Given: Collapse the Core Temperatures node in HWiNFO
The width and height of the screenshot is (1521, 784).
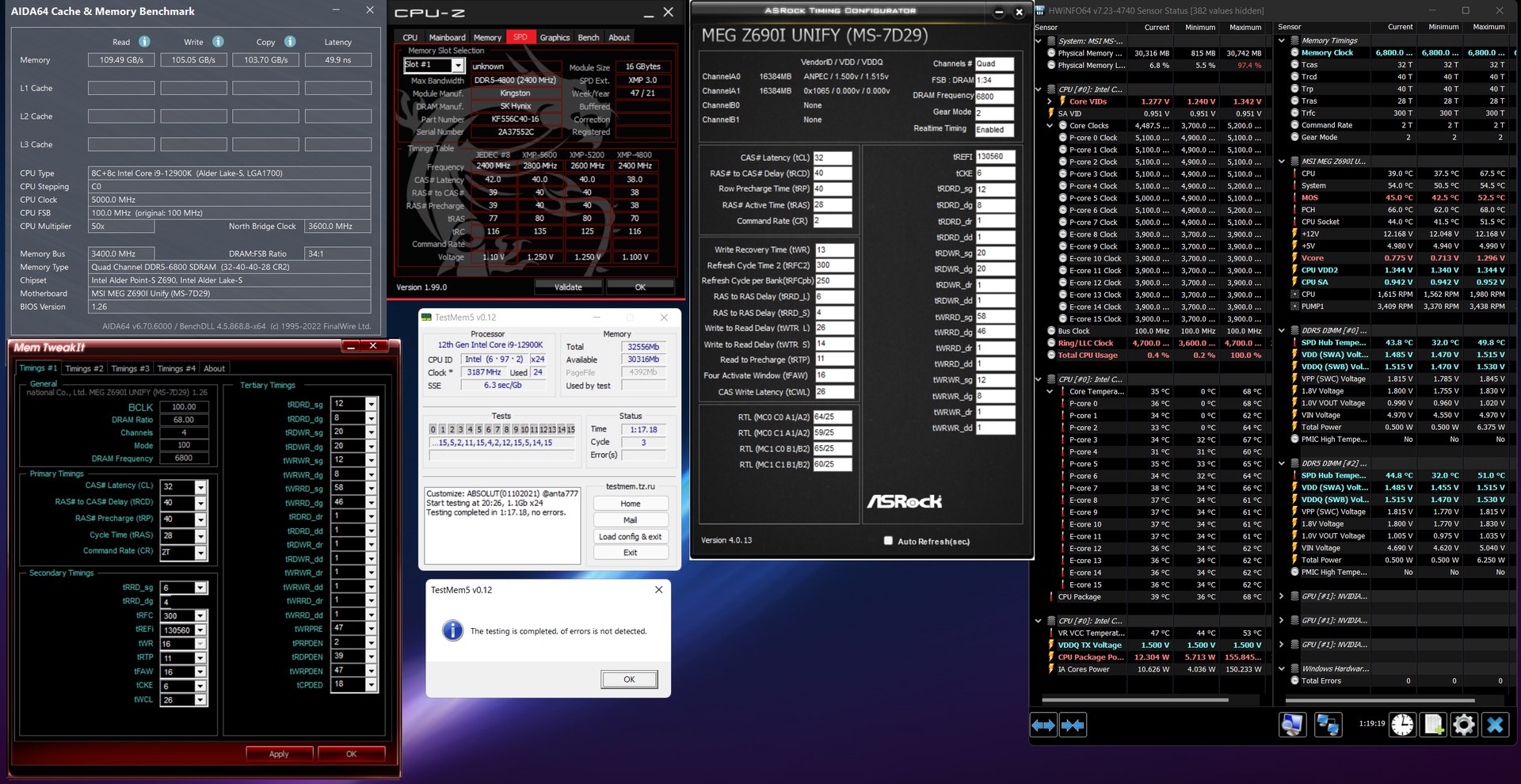Looking at the screenshot, I should point(1050,391).
